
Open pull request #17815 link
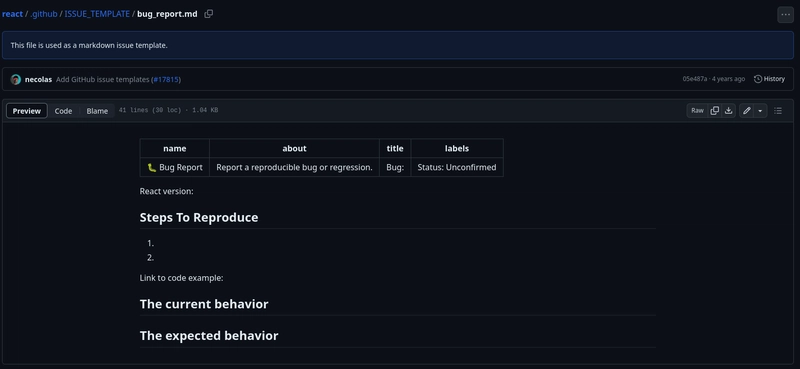[x=166, y=80]
